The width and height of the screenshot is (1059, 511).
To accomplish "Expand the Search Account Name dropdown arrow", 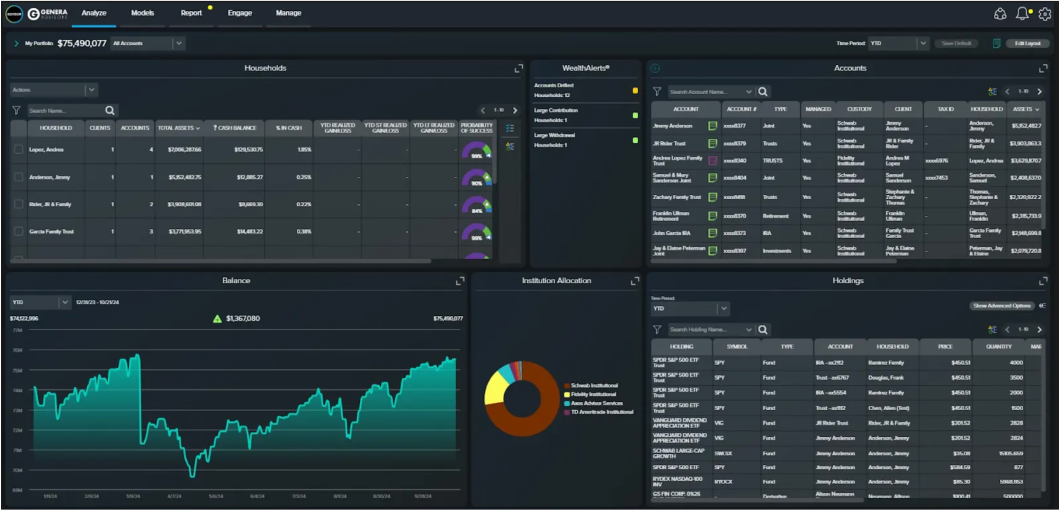I will 748,92.
